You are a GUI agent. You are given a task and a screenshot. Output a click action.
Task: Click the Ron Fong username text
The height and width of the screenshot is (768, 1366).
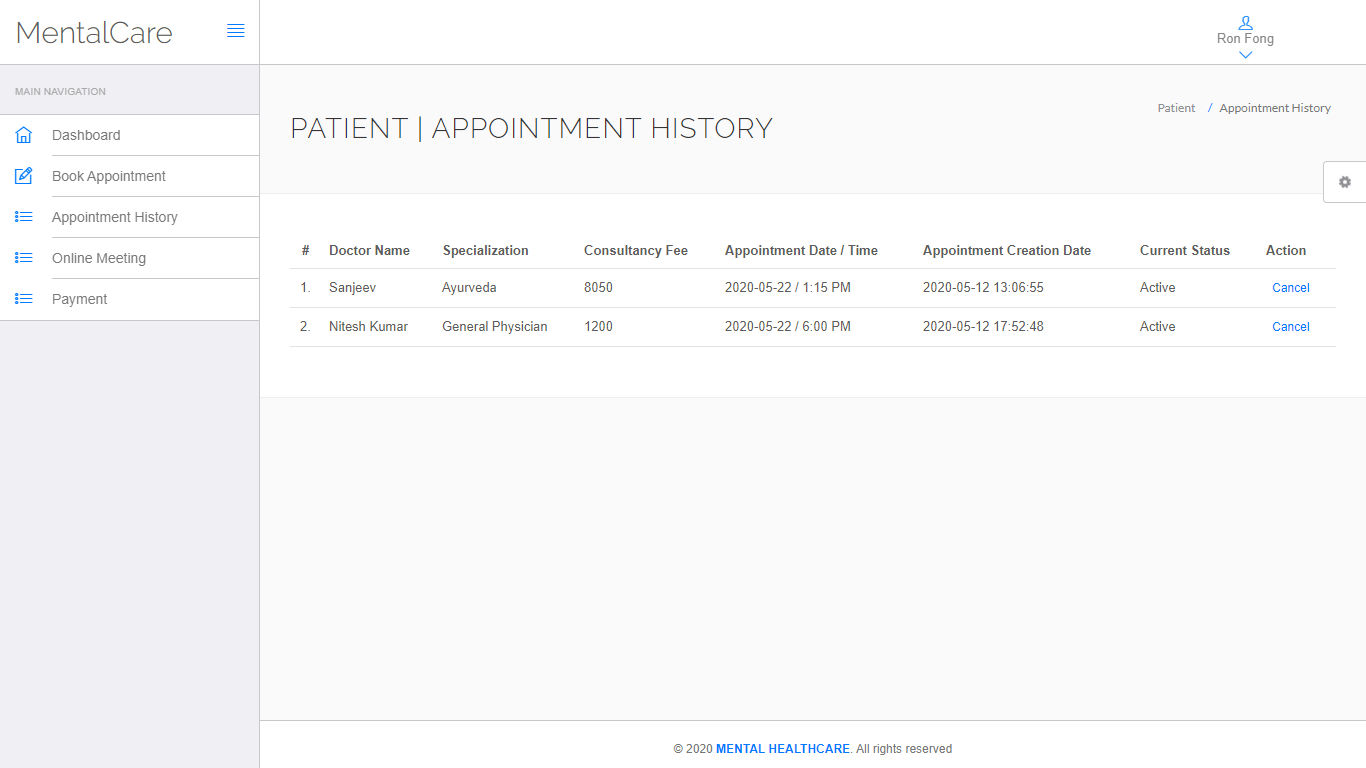tap(1245, 39)
